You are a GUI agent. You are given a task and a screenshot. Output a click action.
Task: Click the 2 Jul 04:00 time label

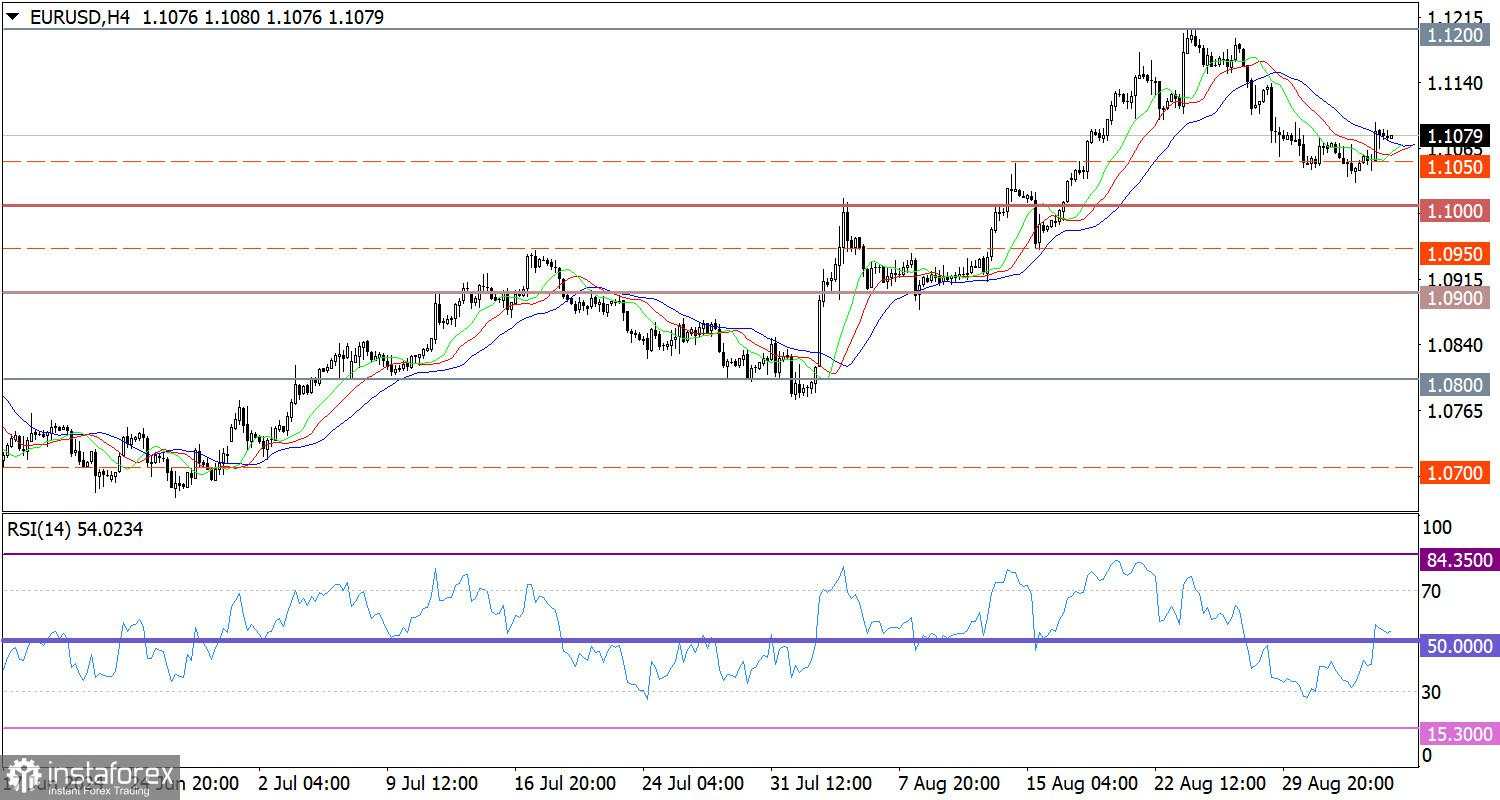pos(304,782)
